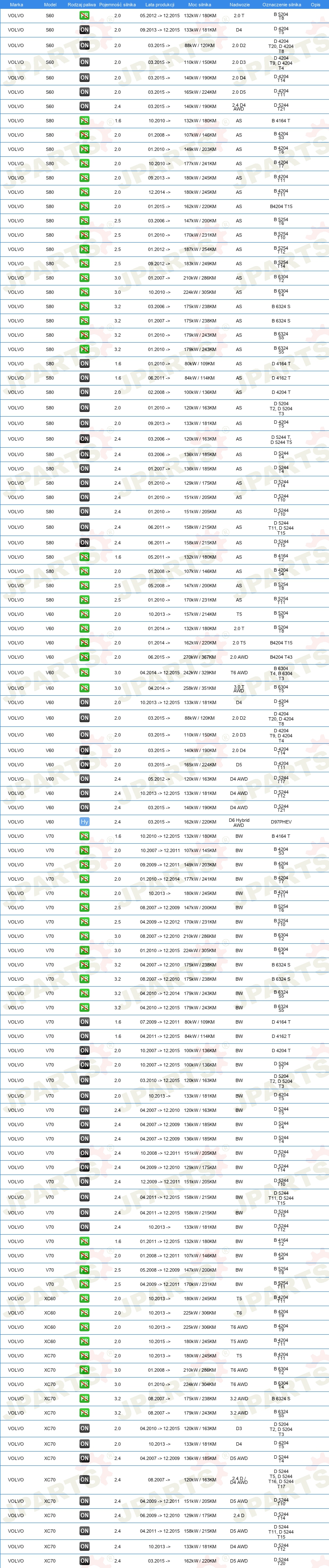The width and height of the screenshot is (329, 1568).
Task: Click the Moc silnika column header
Action: coord(200,4)
